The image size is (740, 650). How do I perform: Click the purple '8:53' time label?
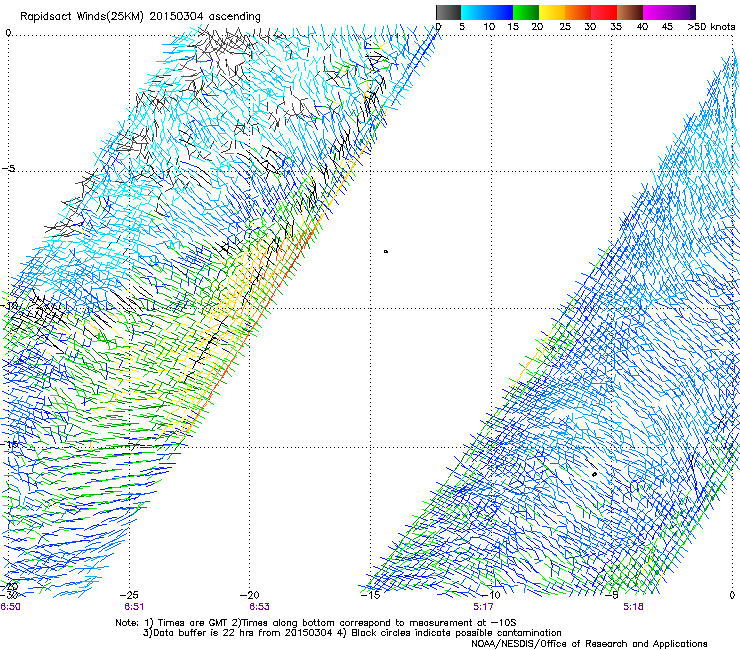click(x=259, y=607)
